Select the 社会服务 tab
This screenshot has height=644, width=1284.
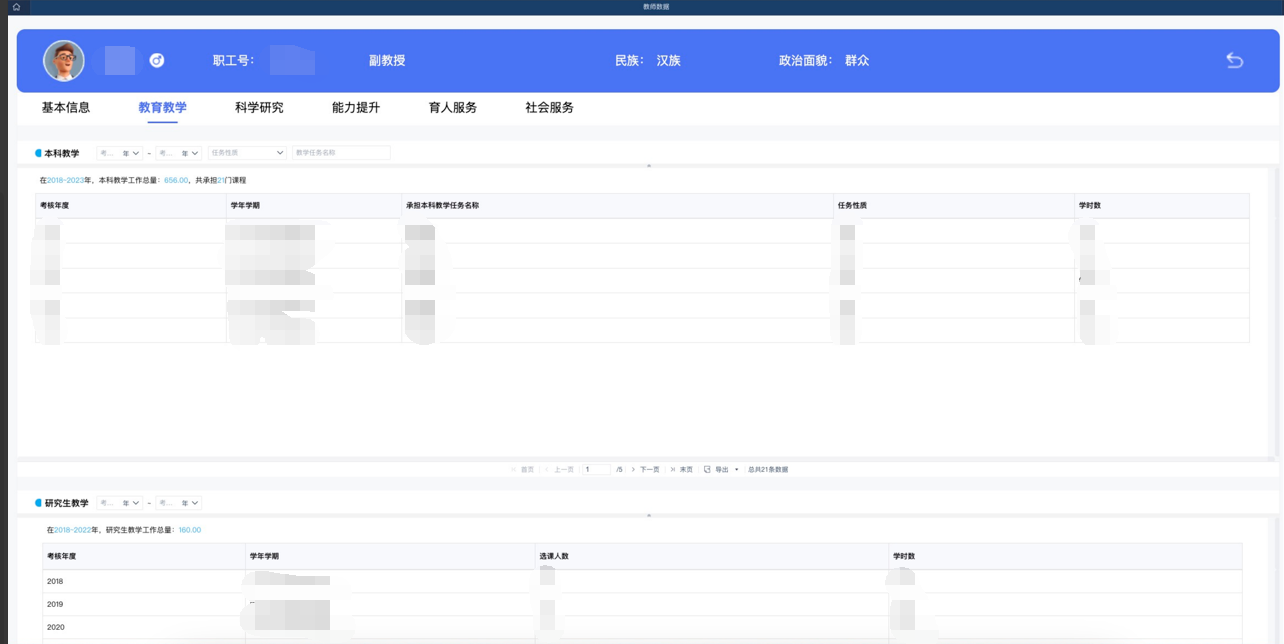coord(549,108)
